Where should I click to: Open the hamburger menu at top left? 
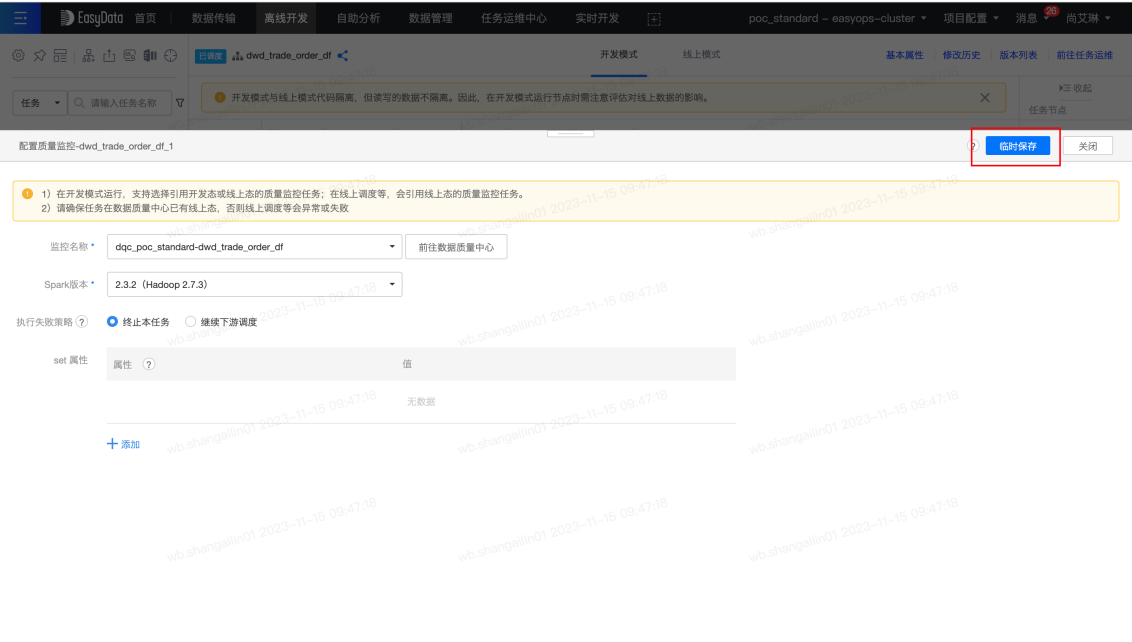tap(20, 18)
